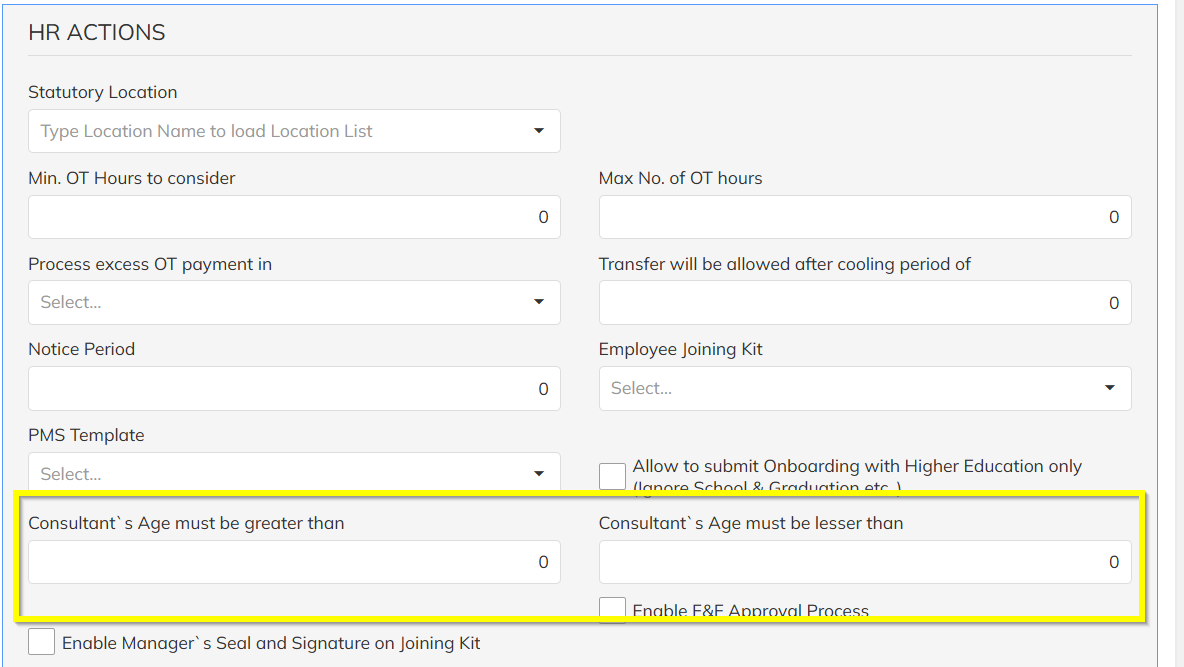Expand the Employee Joining Kit Select box
Screen dimensions: 1184x667
(850, 388)
